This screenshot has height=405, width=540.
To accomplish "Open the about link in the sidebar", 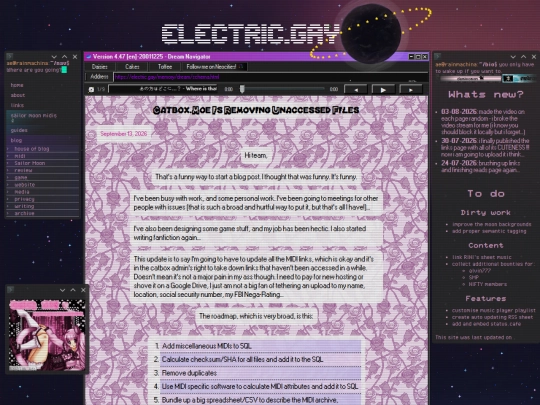I will 18,95.
